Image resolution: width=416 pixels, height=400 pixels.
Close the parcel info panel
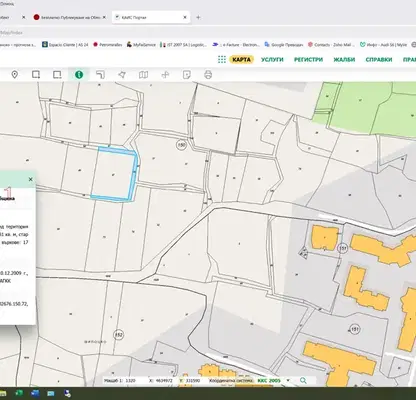(x=31, y=179)
